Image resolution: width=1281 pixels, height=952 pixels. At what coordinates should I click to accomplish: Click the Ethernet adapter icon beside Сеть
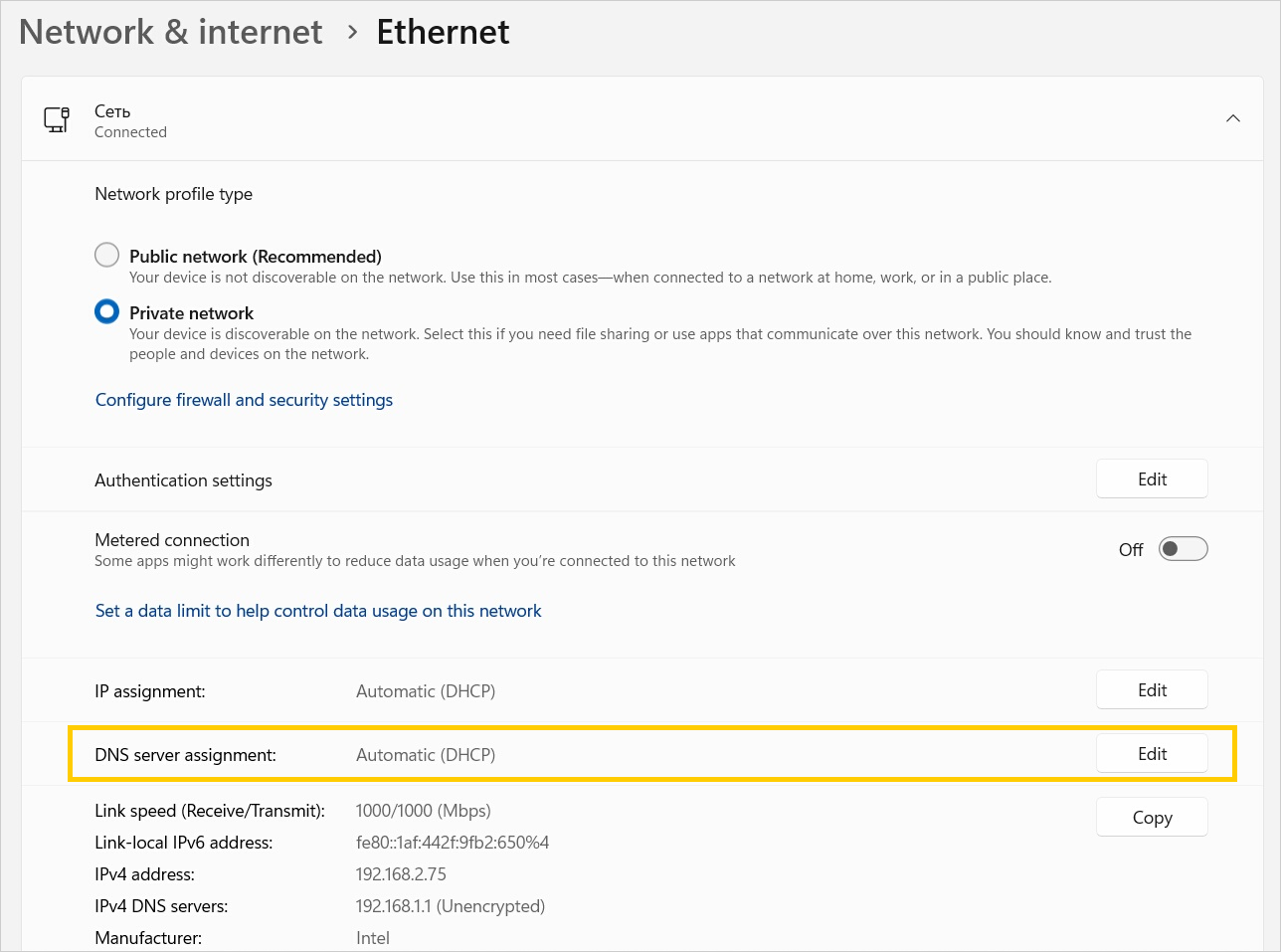57,120
